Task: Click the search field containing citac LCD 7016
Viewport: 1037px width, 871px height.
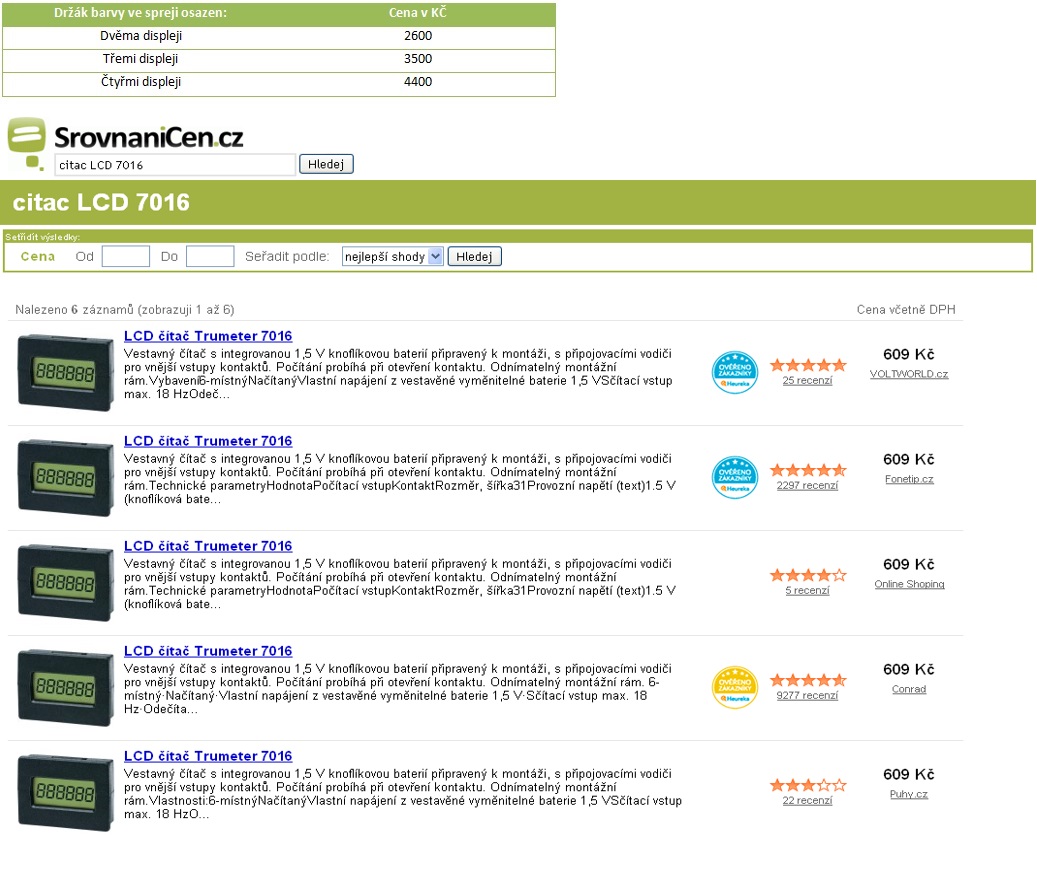Action: (175, 165)
